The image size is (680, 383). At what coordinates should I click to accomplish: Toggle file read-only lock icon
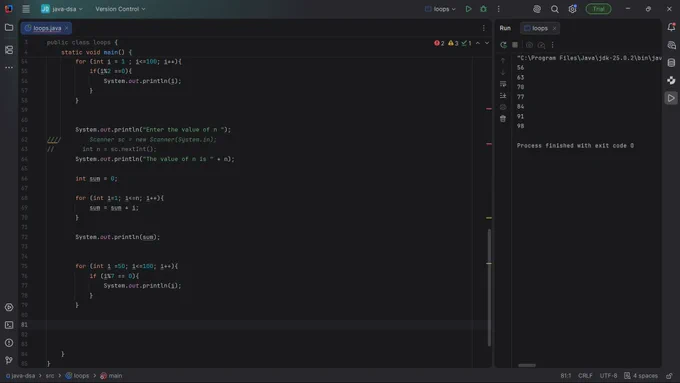pos(670,376)
